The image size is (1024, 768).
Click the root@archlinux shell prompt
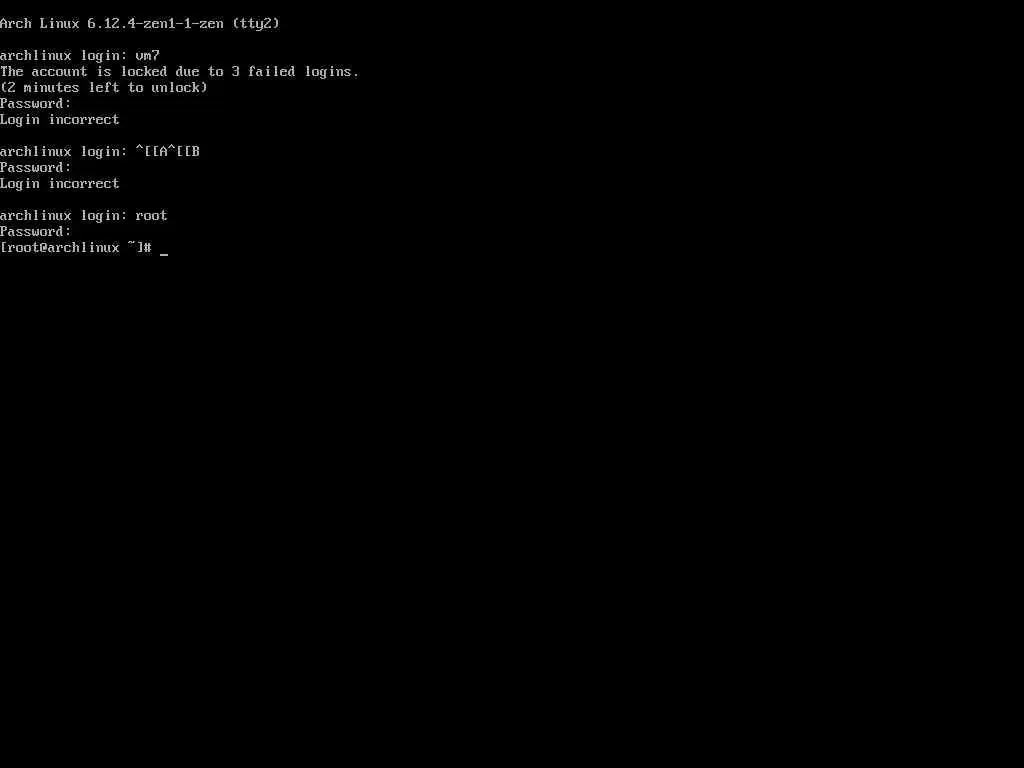76,248
